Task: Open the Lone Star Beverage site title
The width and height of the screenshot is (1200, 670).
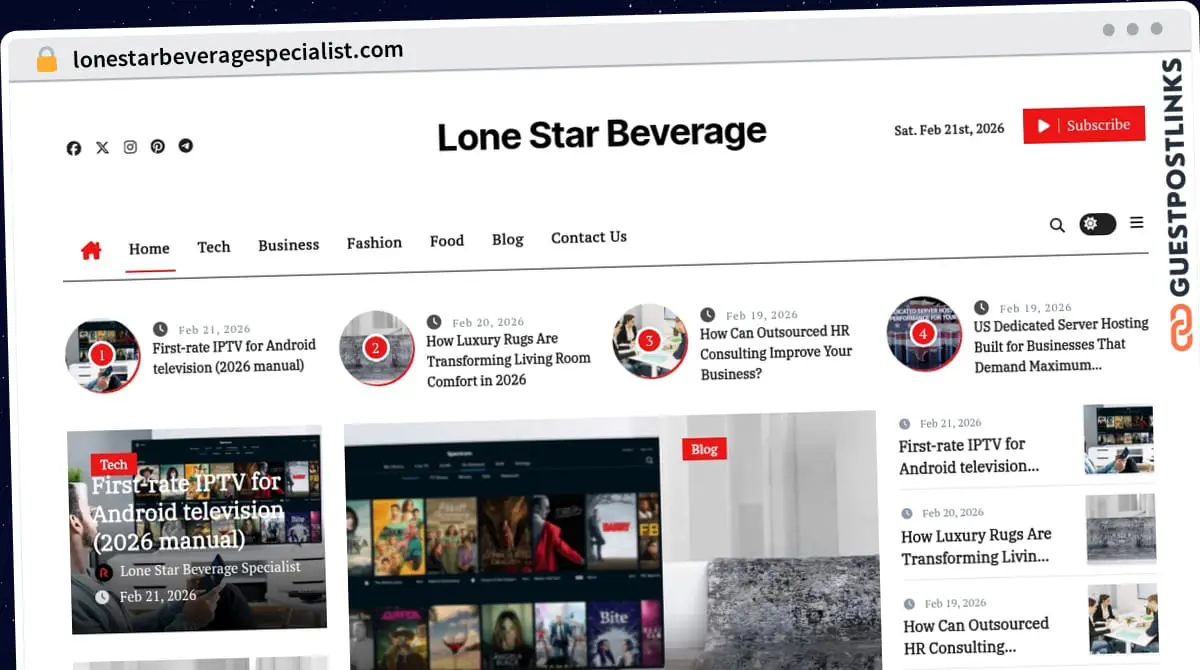Action: pos(602,134)
